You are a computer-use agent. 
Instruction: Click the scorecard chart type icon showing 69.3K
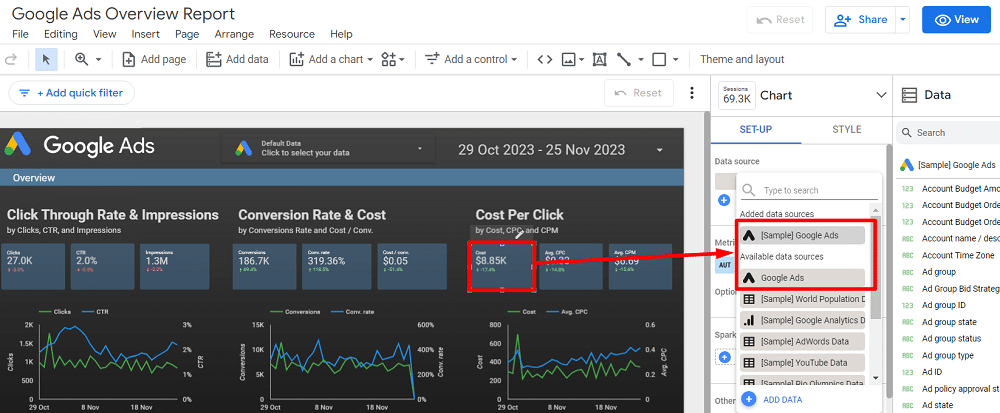[736, 95]
